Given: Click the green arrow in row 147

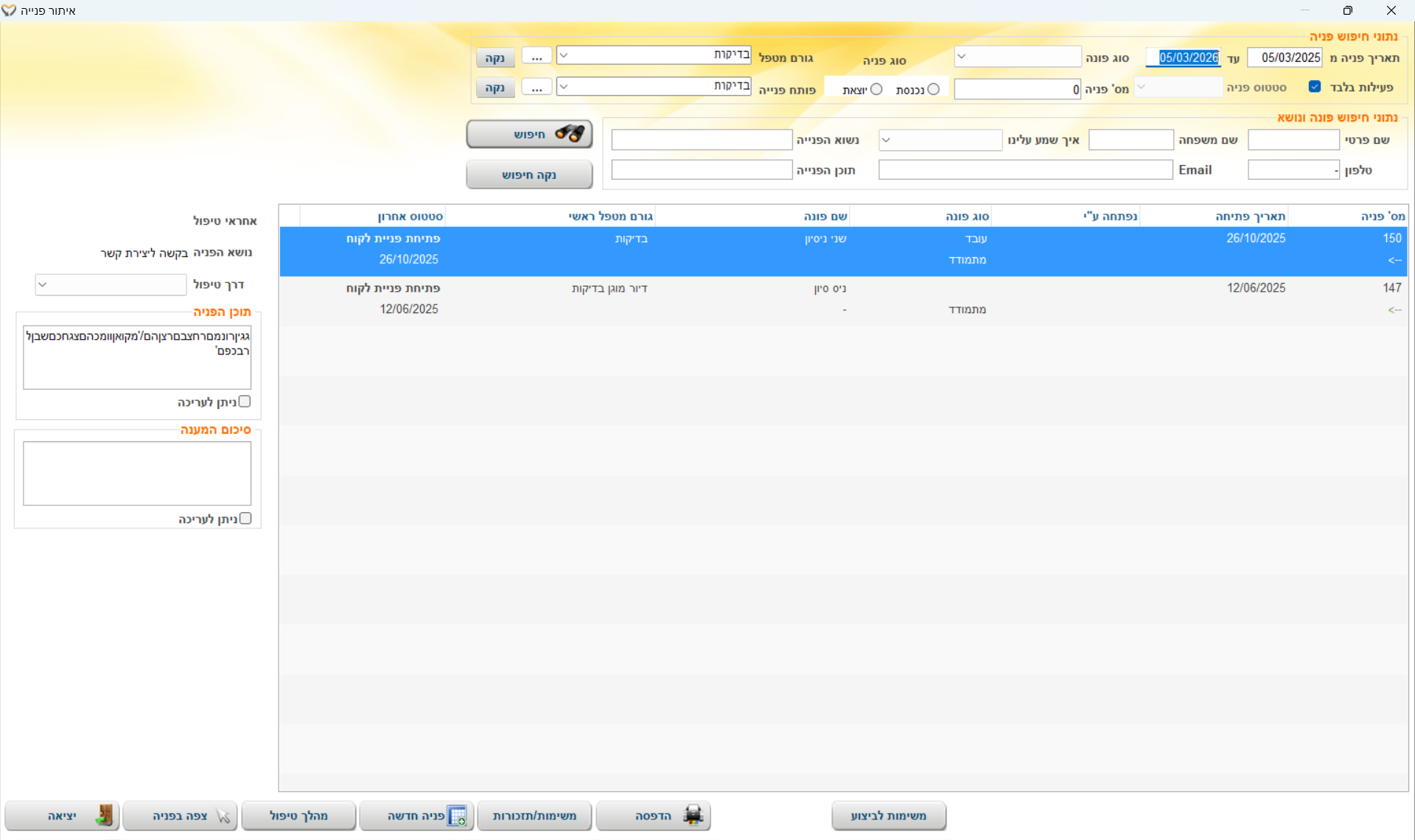Looking at the screenshot, I should click(1394, 309).
